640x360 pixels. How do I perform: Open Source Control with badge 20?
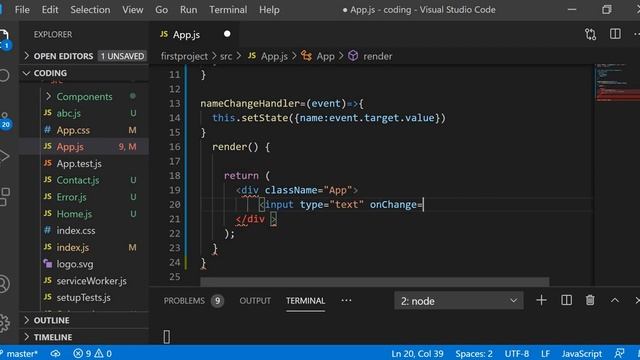click(x=5, y=121)
